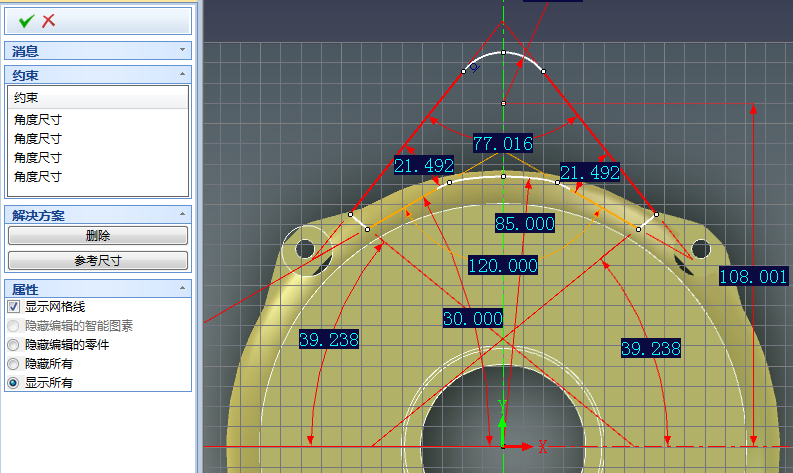Screen dimensions: 793x473
Task: Confirm with the green checkmark icon
Action: pos(26,21)
